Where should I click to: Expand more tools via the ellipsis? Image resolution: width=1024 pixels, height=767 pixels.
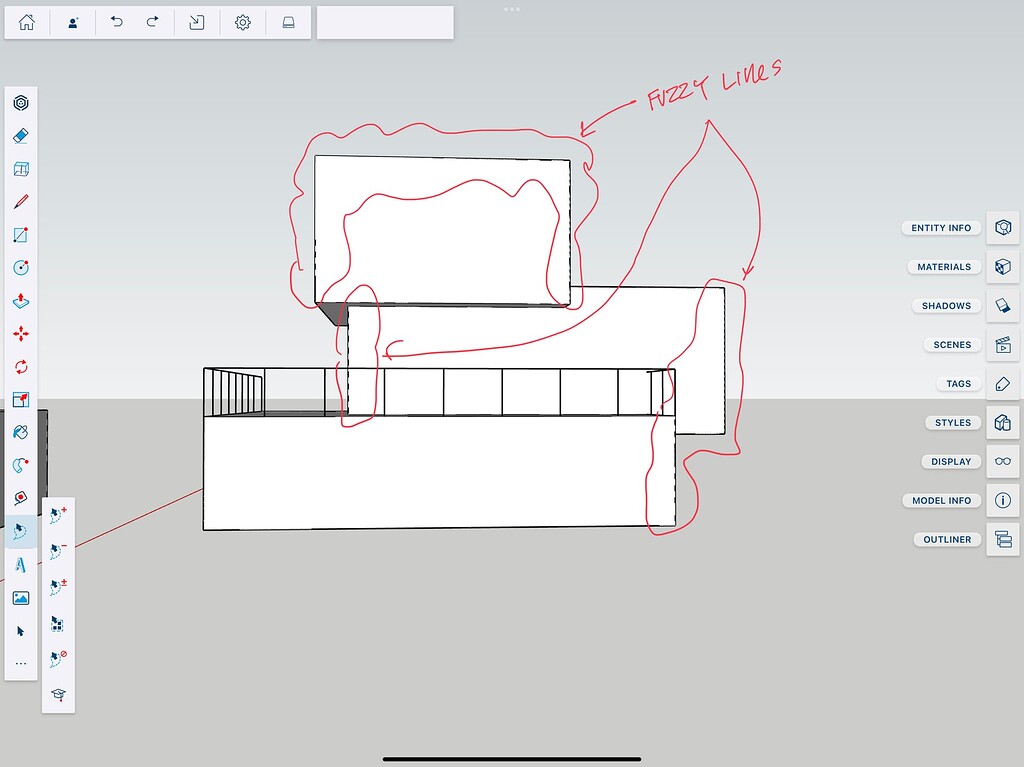click(21, 662)
